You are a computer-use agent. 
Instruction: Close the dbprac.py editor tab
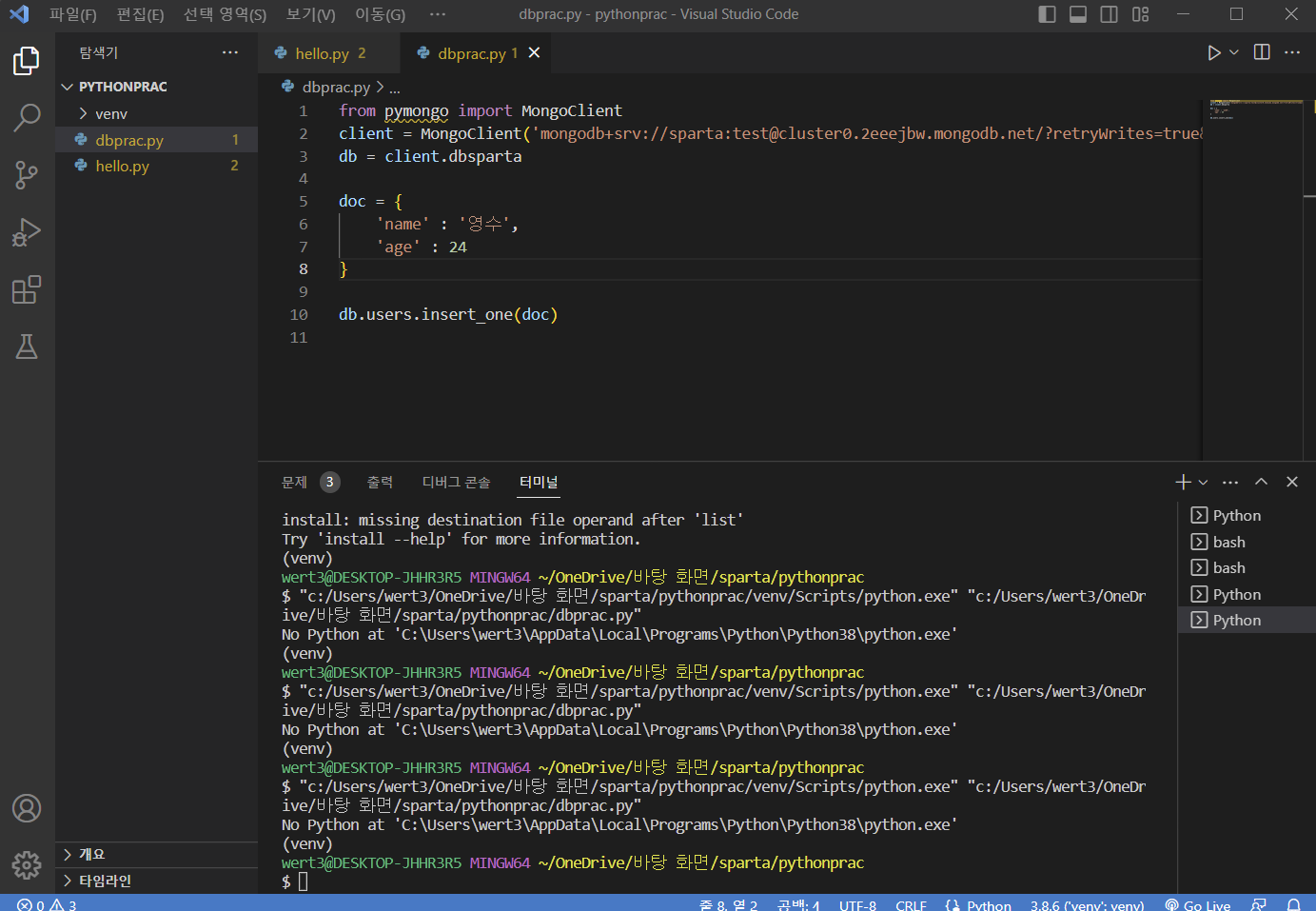[535, 52]
